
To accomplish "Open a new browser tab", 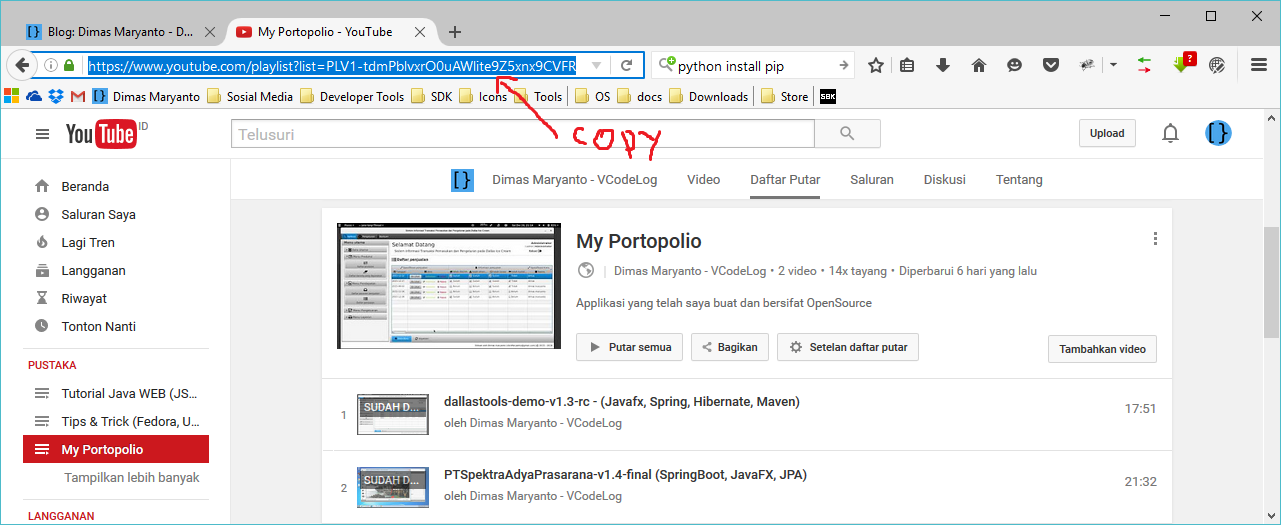I will tap(455, 32).
